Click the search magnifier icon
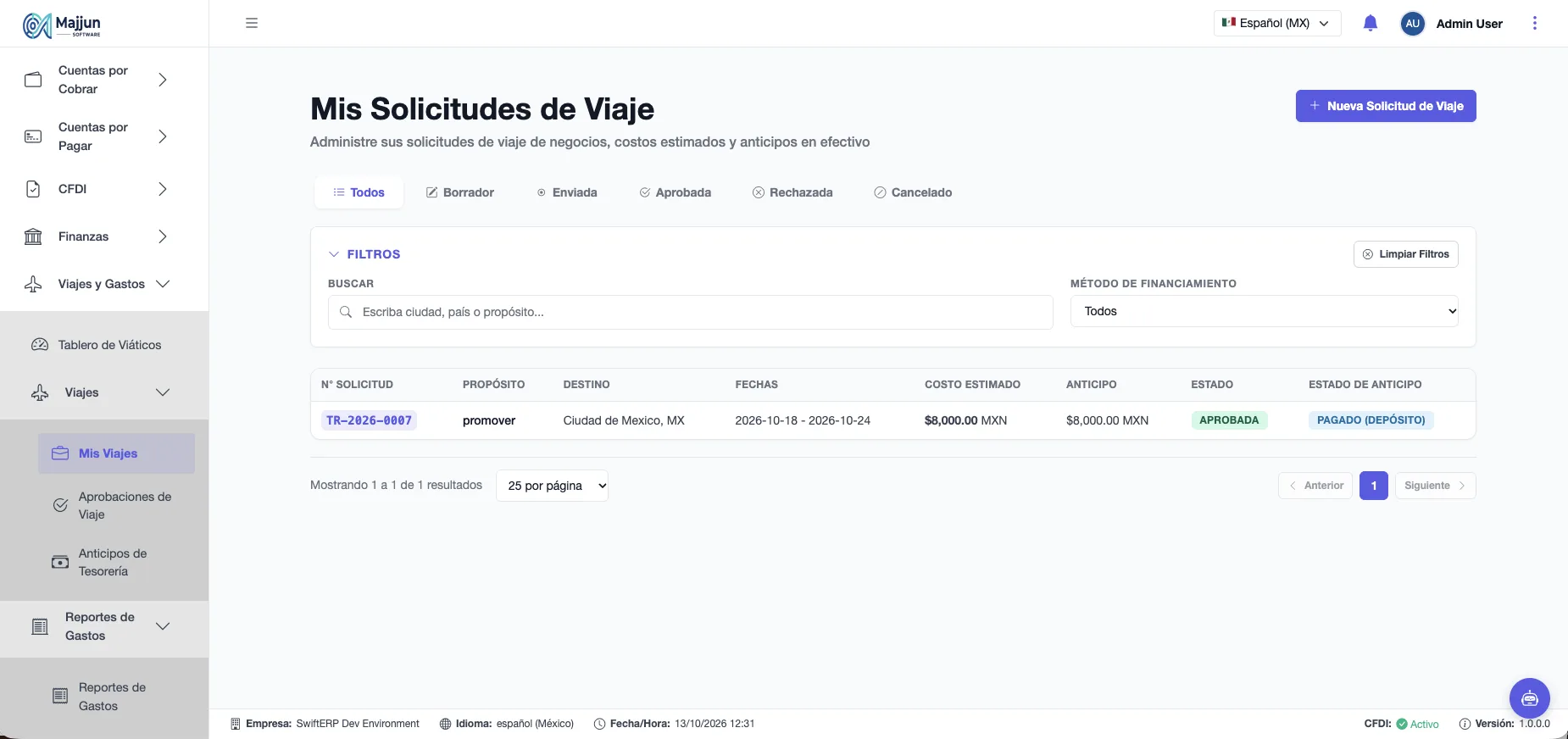1568x739 pixels. click(x=346, y=312)
